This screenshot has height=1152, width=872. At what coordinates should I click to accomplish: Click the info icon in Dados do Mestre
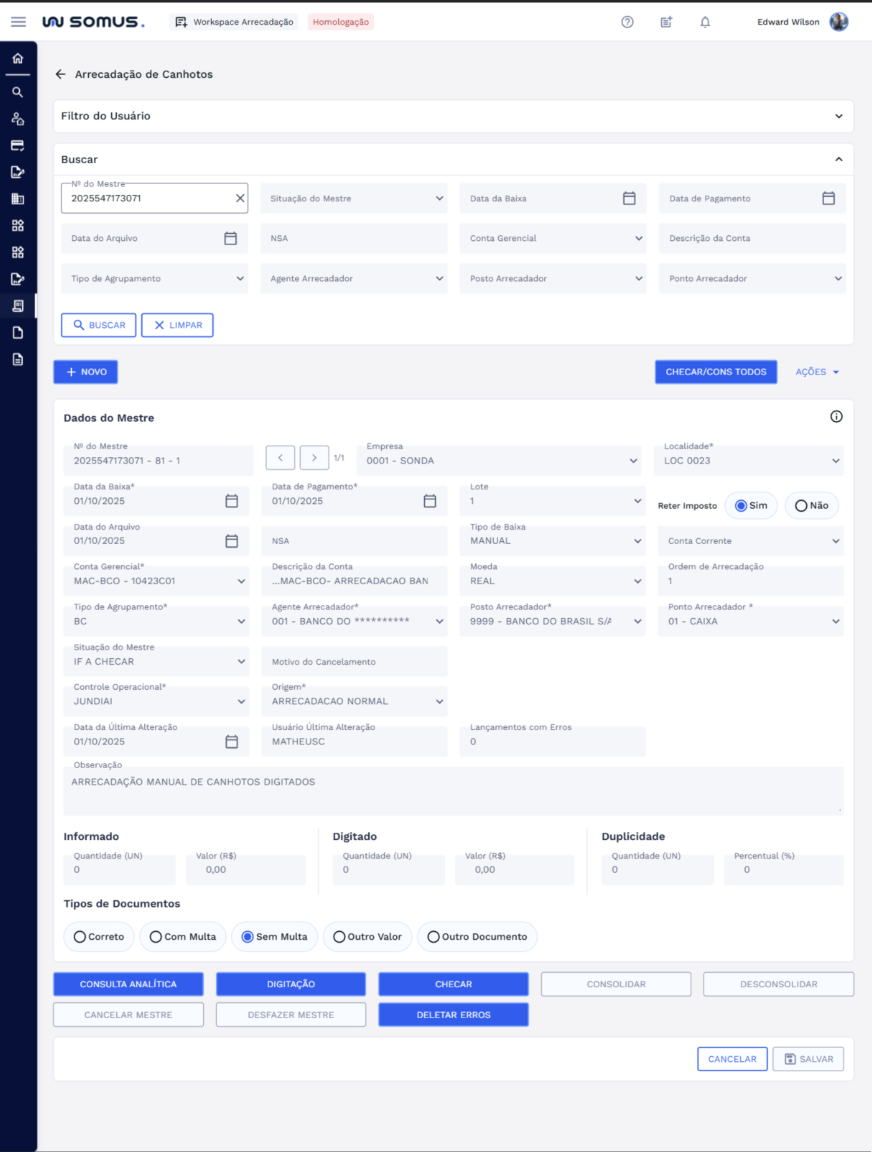point(836,417)
